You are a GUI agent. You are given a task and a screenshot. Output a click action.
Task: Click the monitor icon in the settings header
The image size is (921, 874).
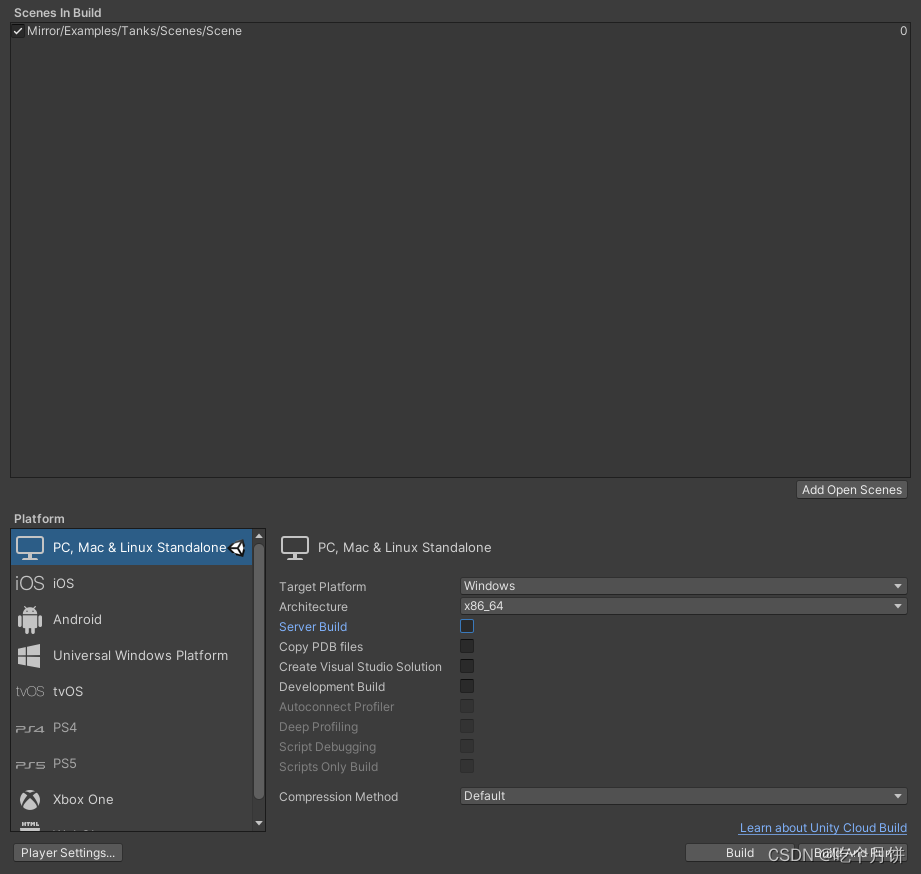coord(294,547)
